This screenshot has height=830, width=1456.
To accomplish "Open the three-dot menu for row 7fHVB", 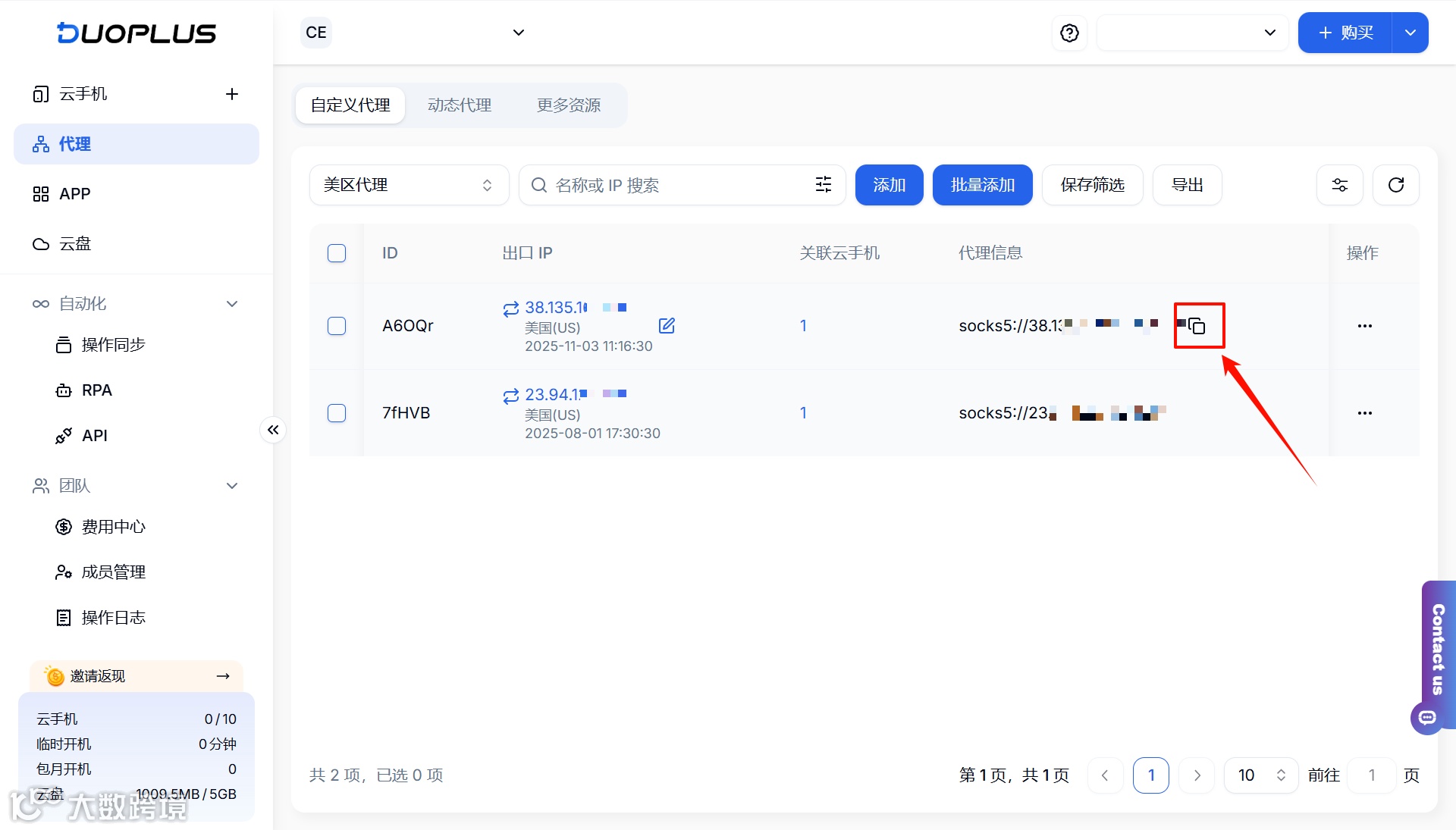I will coord(1364,413).
